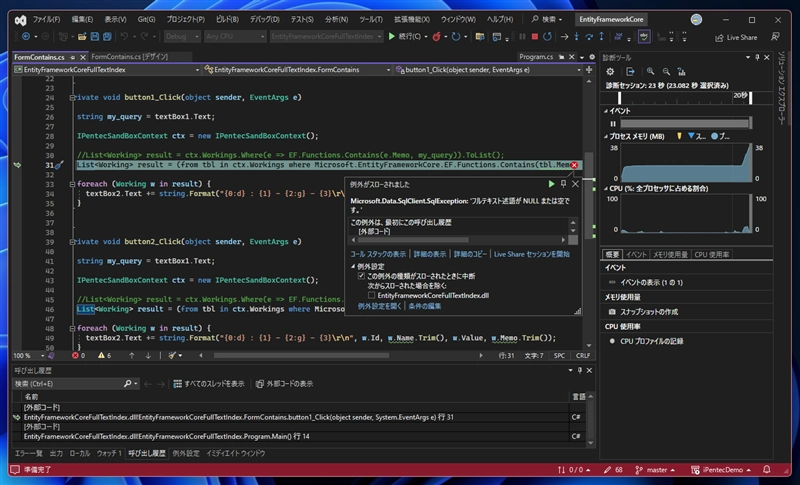The image size is (800, 485).
Task: Open the 100 % zoom level dropdown
Action: 29,355
